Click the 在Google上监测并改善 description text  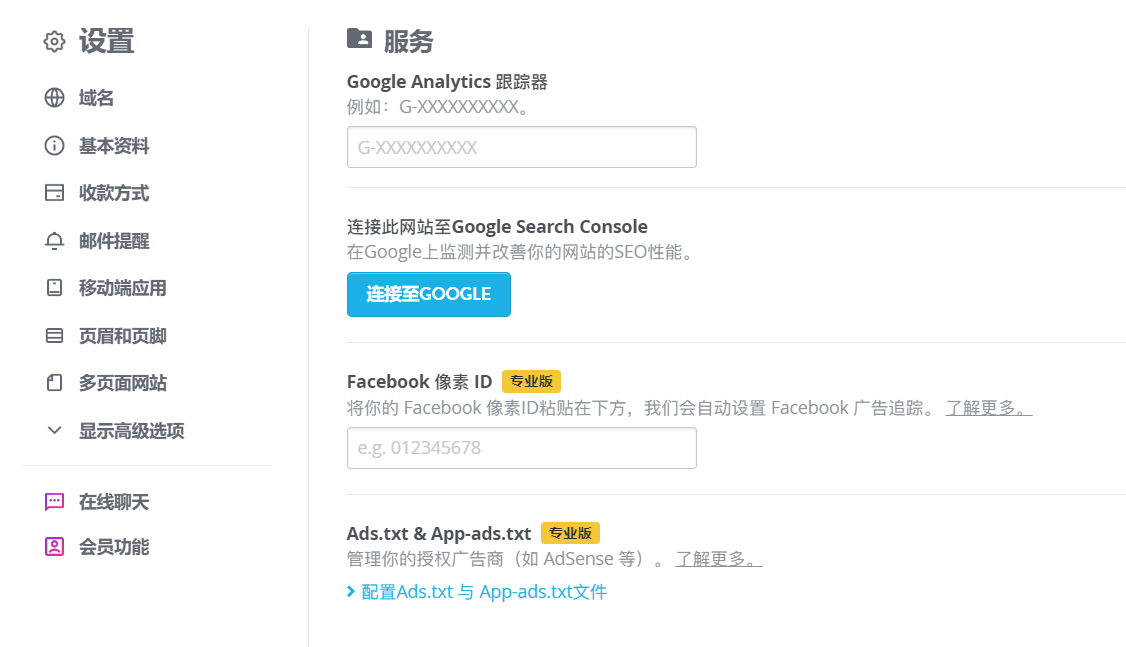click(522, 252)
